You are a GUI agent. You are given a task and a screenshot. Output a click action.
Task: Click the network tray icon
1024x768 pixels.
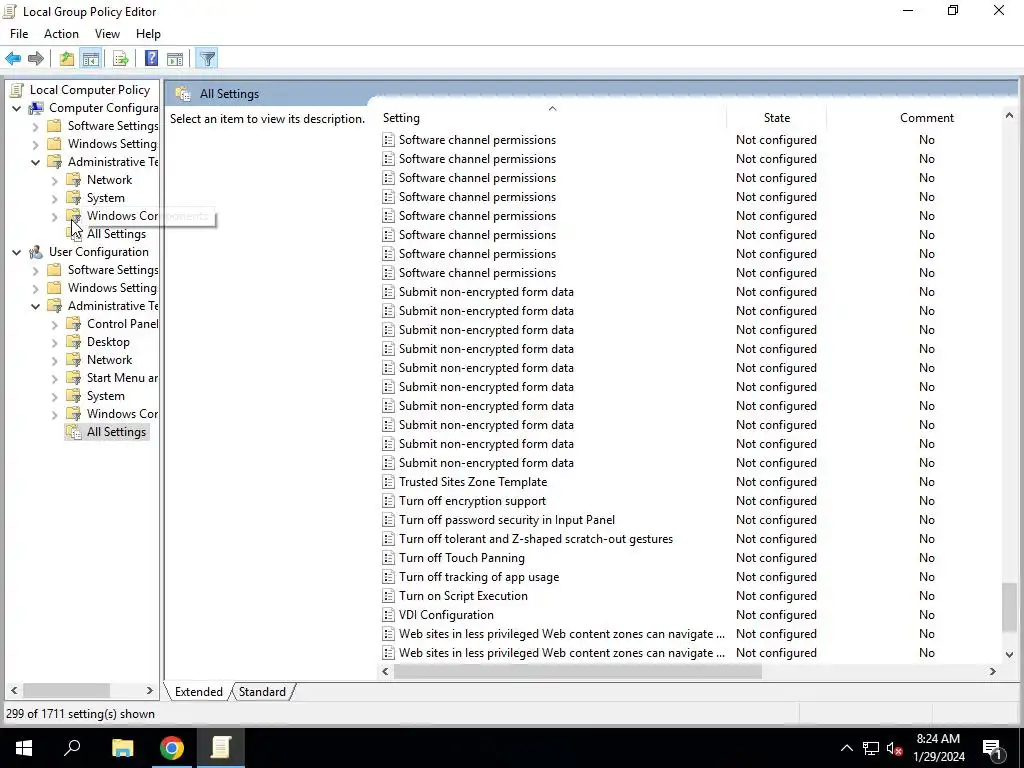[x=871, y=748]
